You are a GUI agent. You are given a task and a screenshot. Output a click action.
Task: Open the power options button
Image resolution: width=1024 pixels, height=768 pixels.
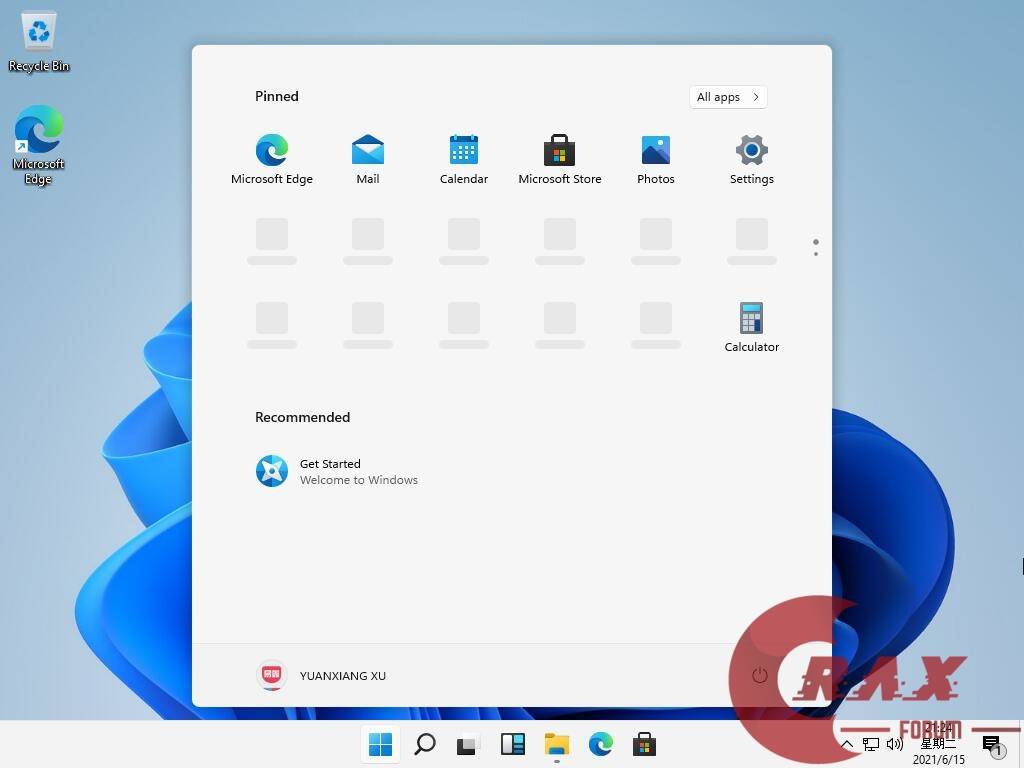[760, 675]
